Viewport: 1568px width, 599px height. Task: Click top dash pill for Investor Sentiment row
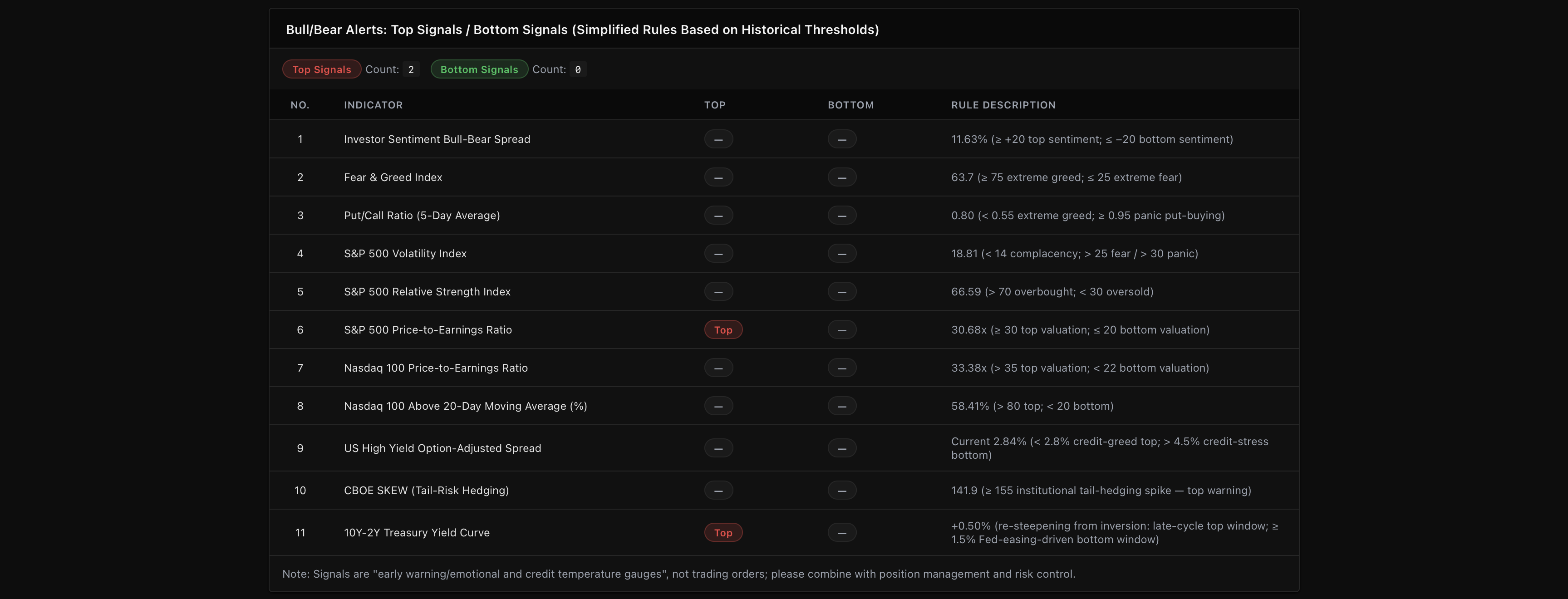(x=718, y=139)
